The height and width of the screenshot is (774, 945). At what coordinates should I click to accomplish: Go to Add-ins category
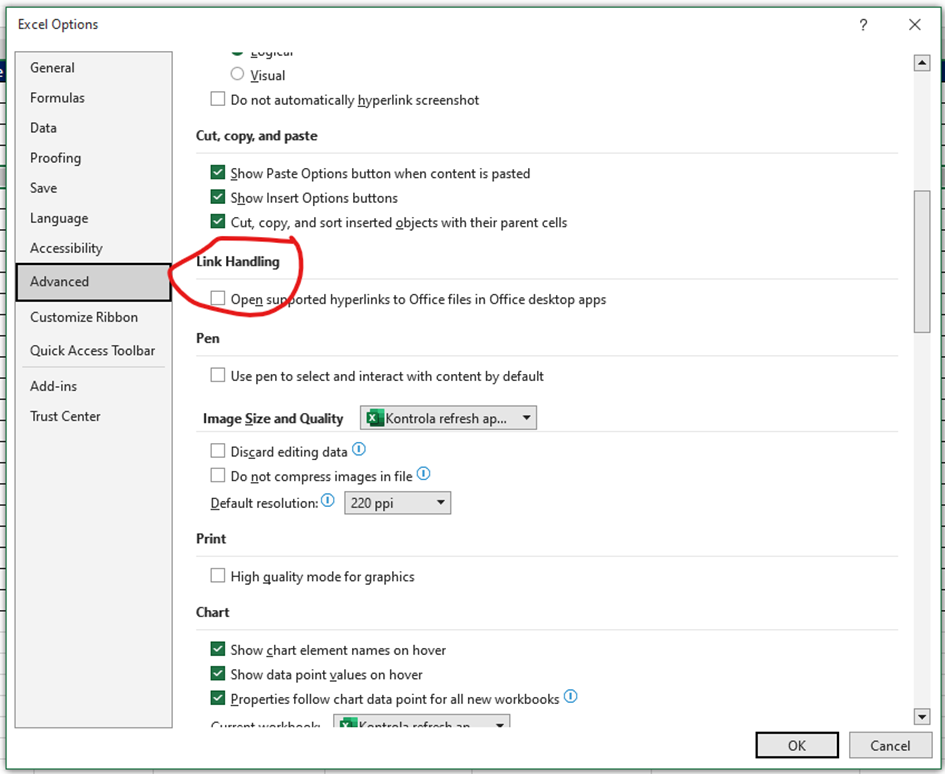93,386
